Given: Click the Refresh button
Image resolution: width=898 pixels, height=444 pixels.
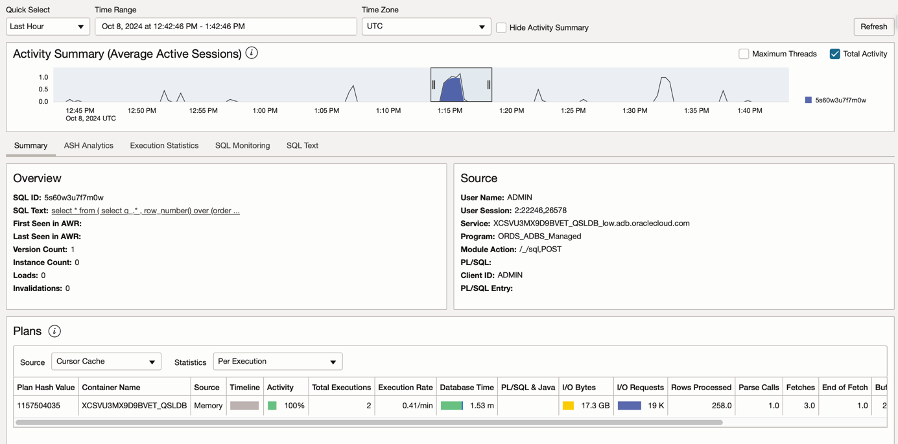Looking at the screenshot, I should pos(873,27).
